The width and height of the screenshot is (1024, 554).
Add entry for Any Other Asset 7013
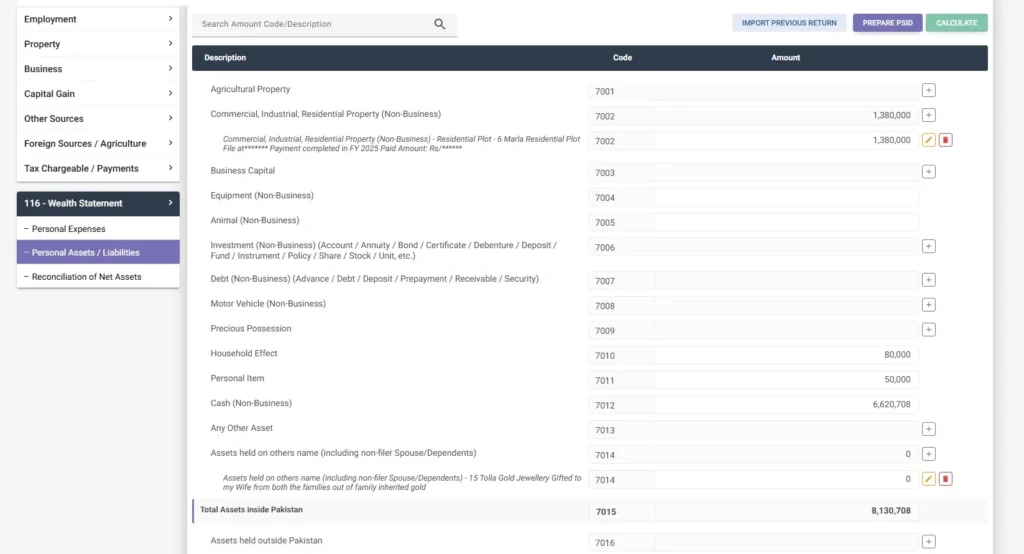point(928,429)
